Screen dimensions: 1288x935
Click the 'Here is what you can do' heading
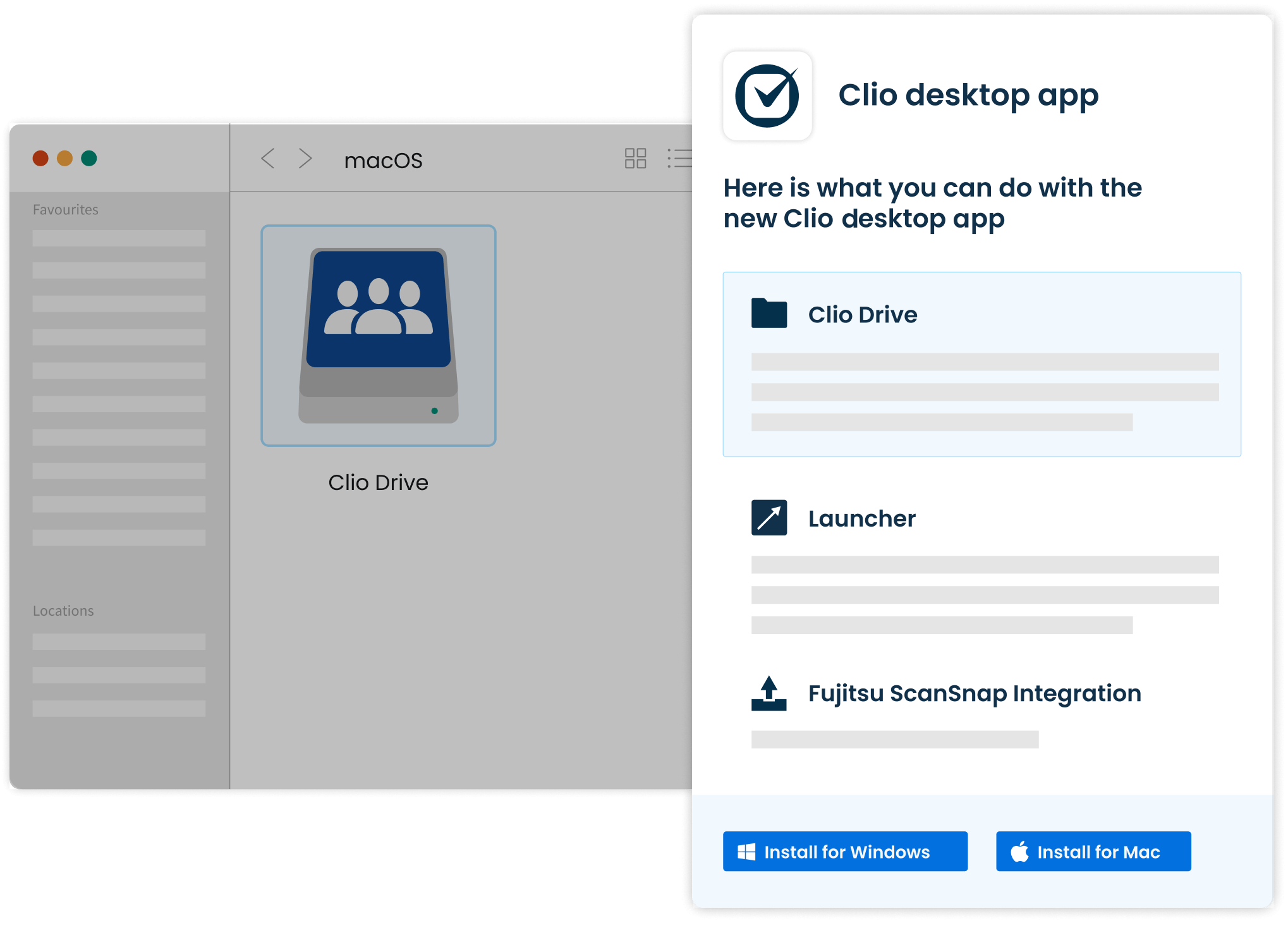pos(933,203)
